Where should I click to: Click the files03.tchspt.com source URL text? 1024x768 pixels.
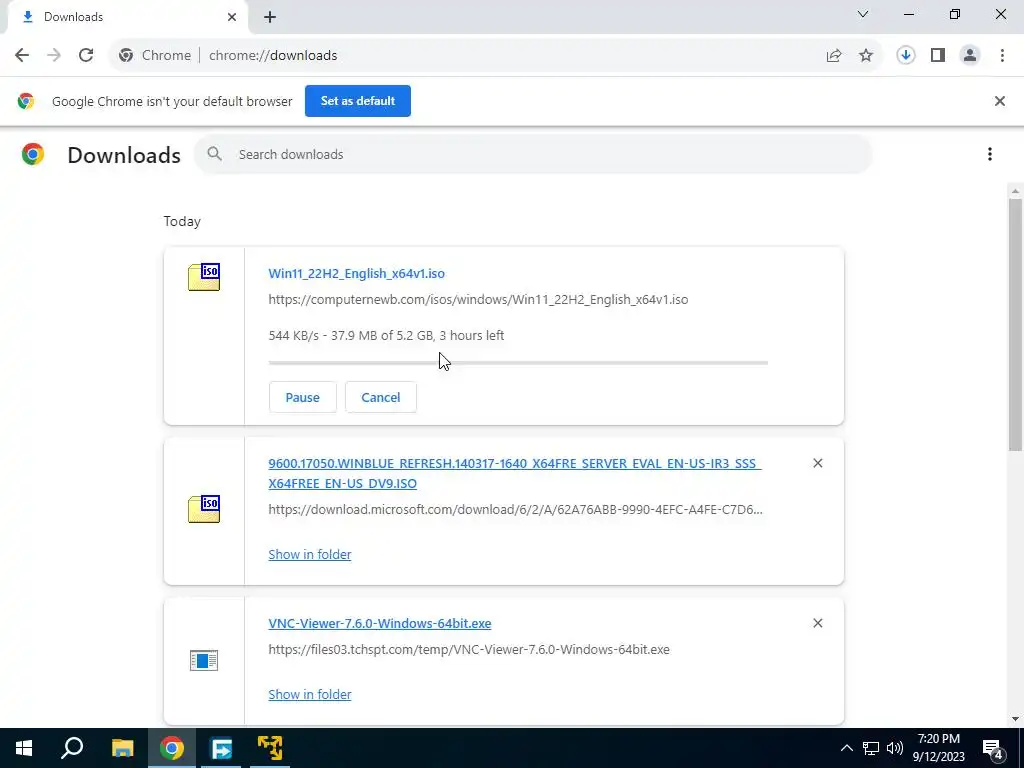coord(469,650)
